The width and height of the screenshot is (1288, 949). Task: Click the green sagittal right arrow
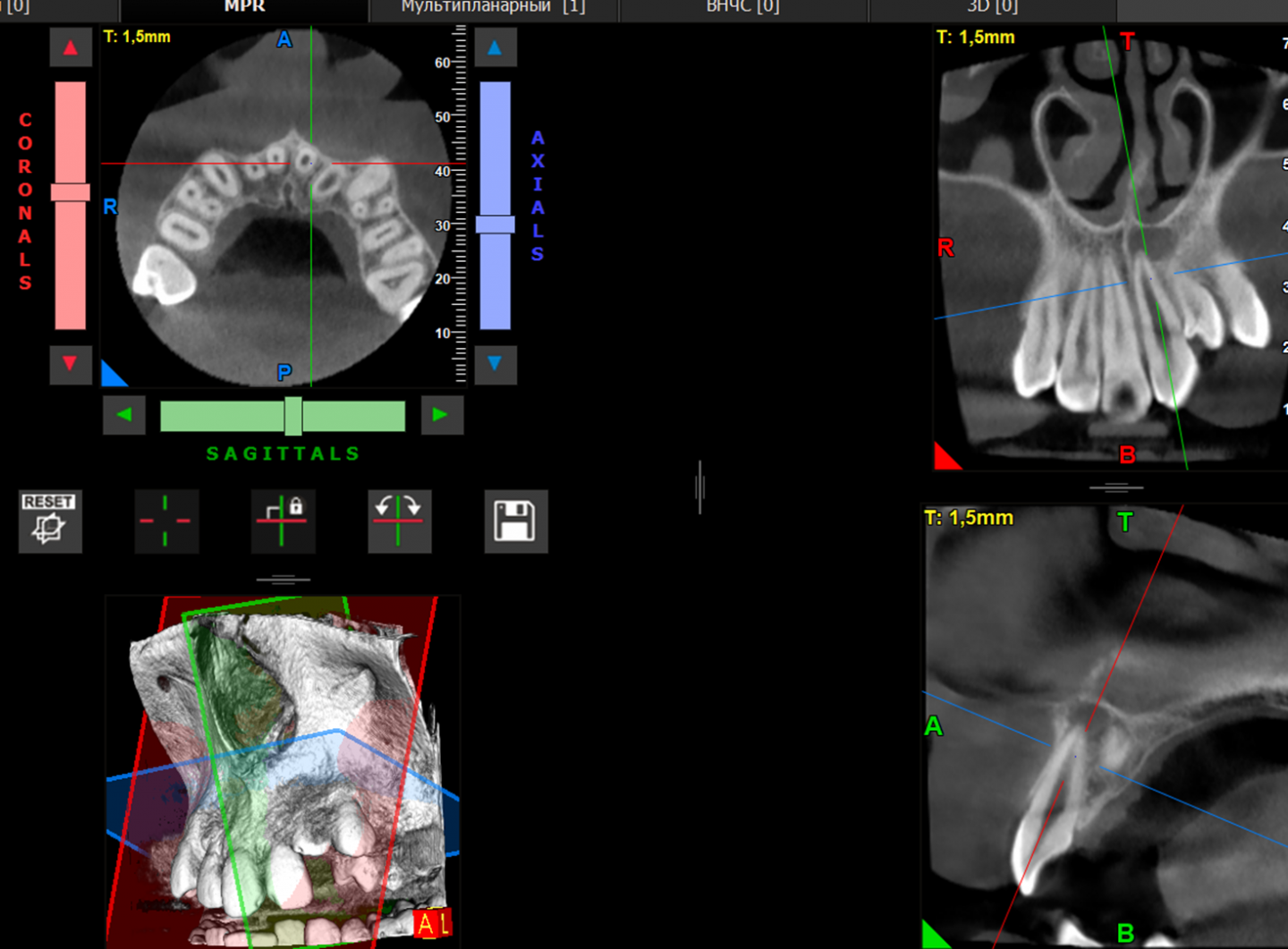click(442, 415)
